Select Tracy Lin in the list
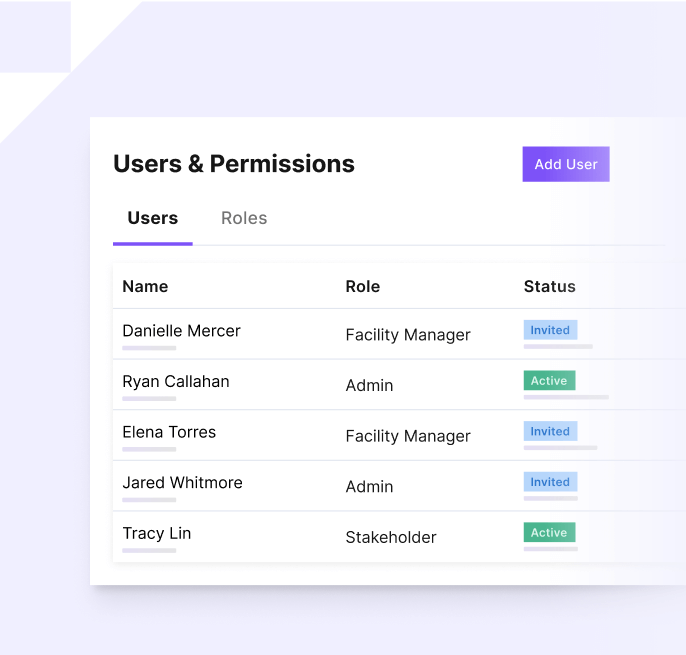Screen dimensions: 686x655 [156, 533]
